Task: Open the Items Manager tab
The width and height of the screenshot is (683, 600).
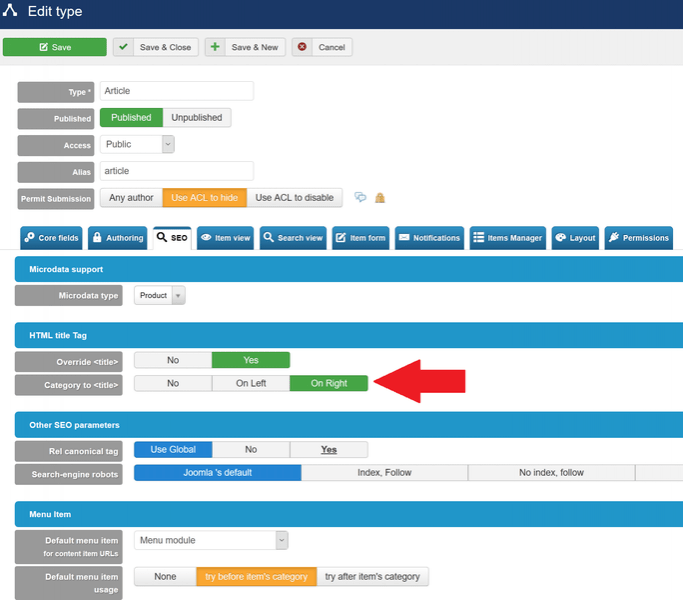Action: (508, 238)
